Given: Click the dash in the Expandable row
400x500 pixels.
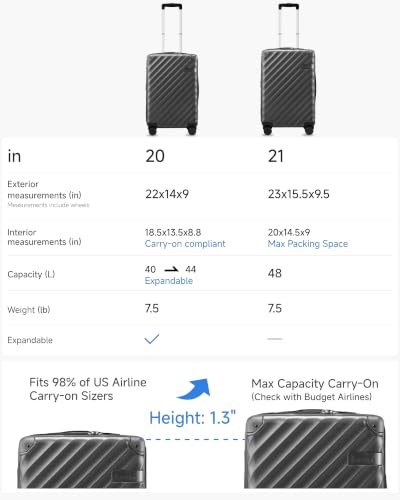Looking at the screenshot, I should (275, 339).
